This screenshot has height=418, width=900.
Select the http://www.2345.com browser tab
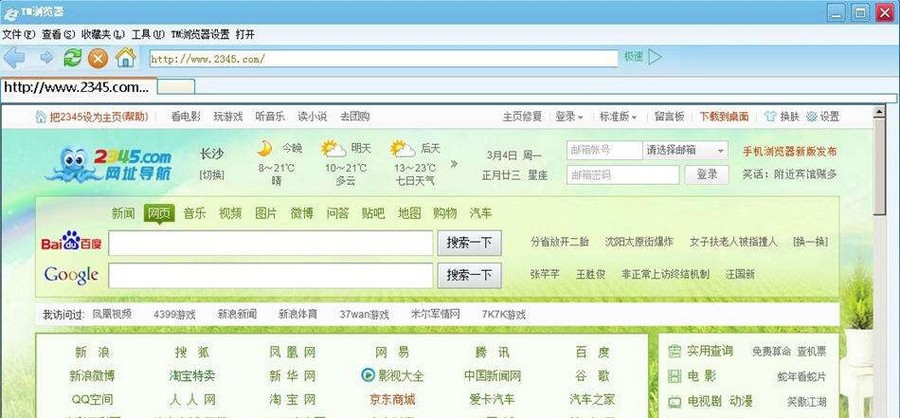point(78,87)
